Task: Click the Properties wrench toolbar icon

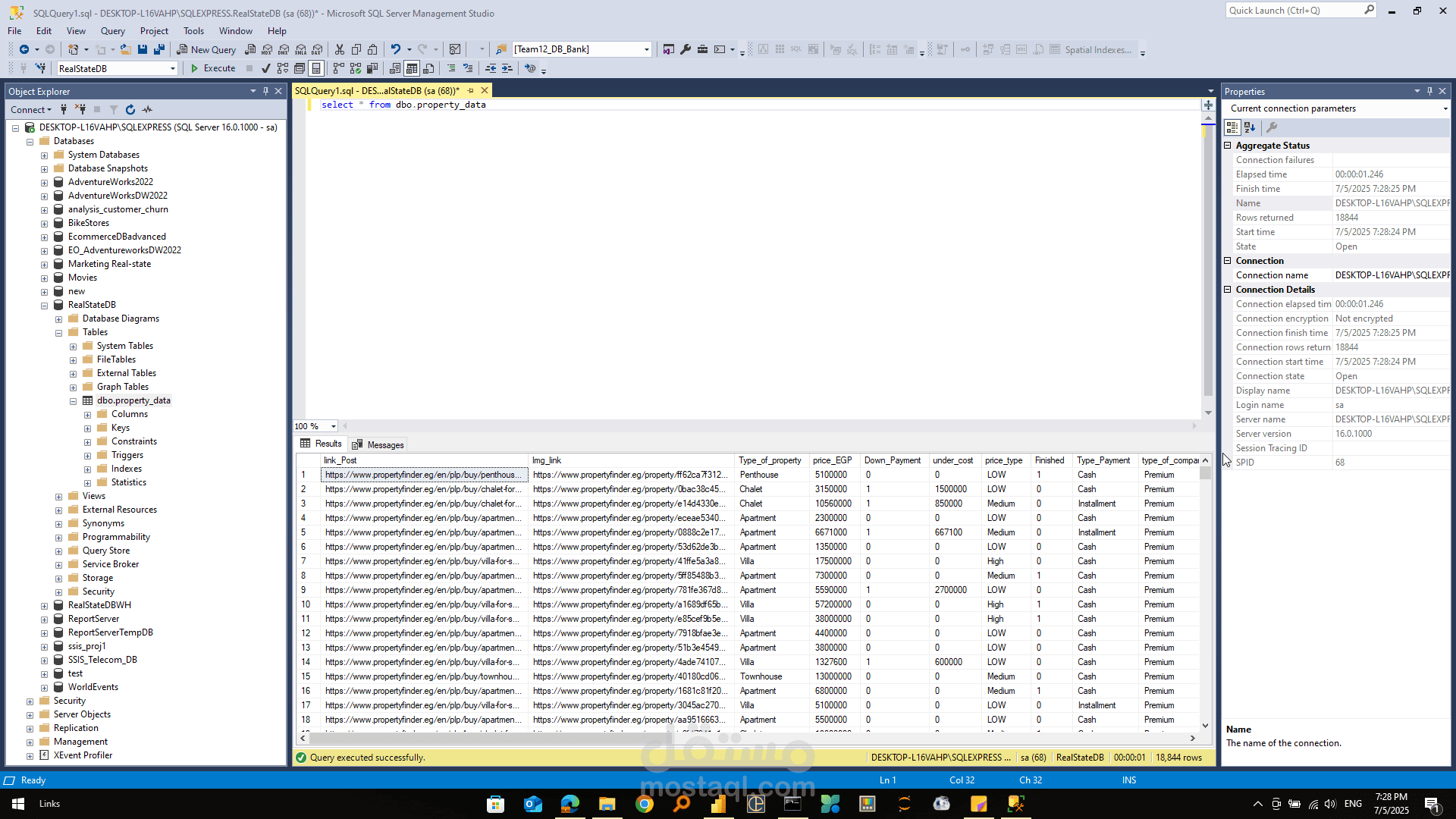Action: click(686, 49)
